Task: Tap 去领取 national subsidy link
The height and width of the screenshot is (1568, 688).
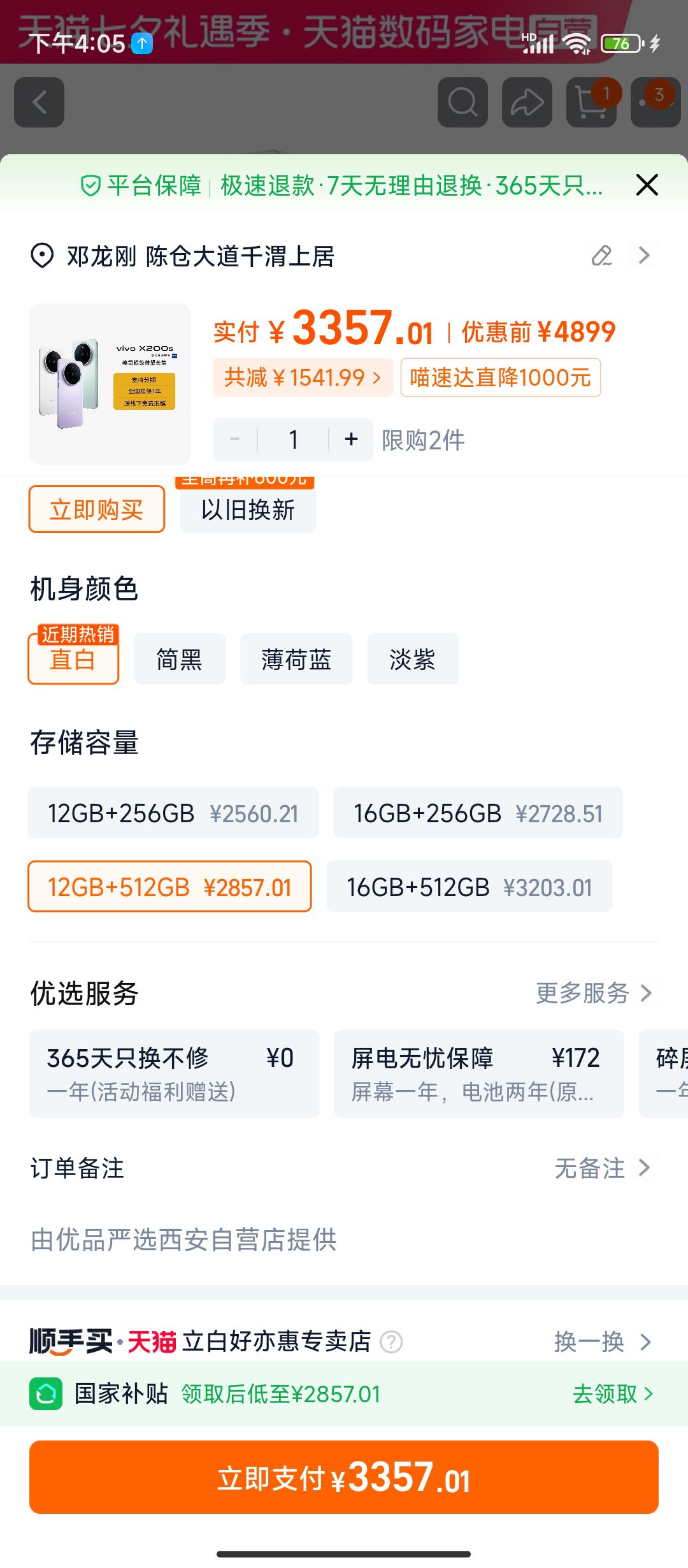Action: tap(613, 1394)
